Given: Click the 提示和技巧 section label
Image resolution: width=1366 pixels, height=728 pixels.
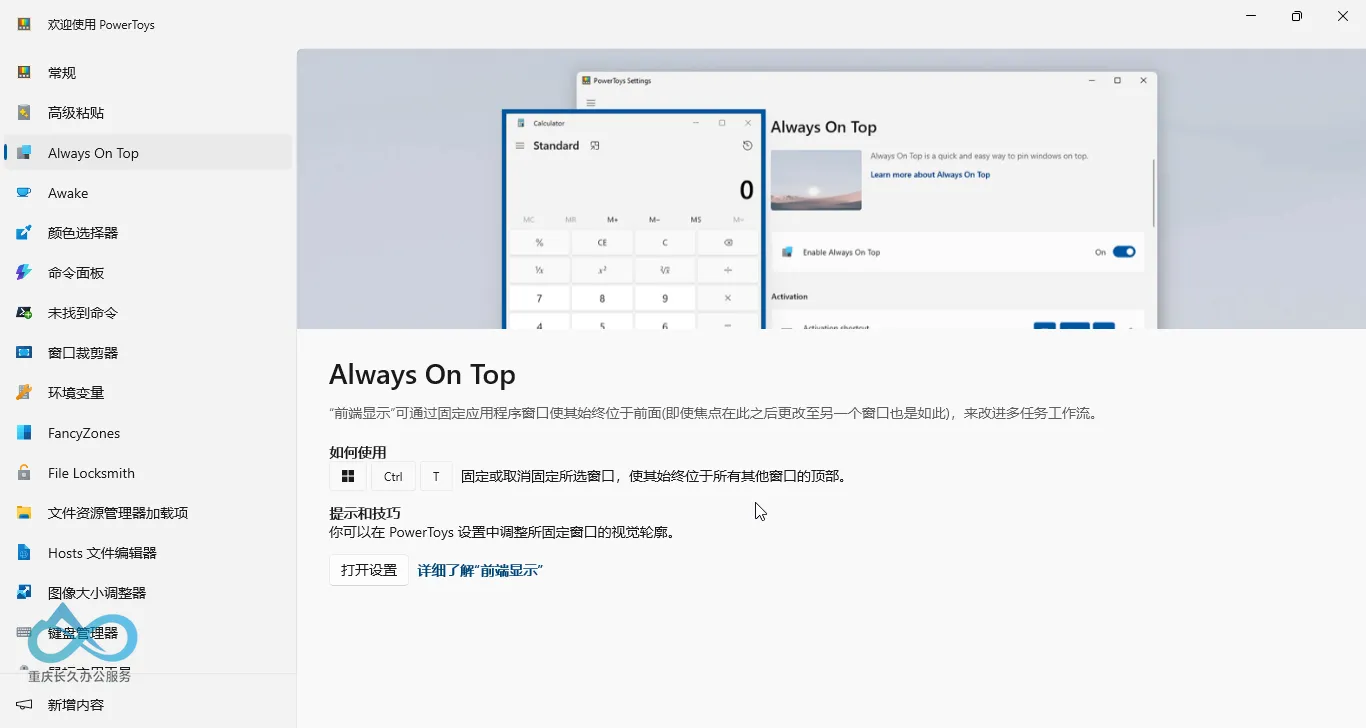Looking at the screenshot, I should 365,513.
